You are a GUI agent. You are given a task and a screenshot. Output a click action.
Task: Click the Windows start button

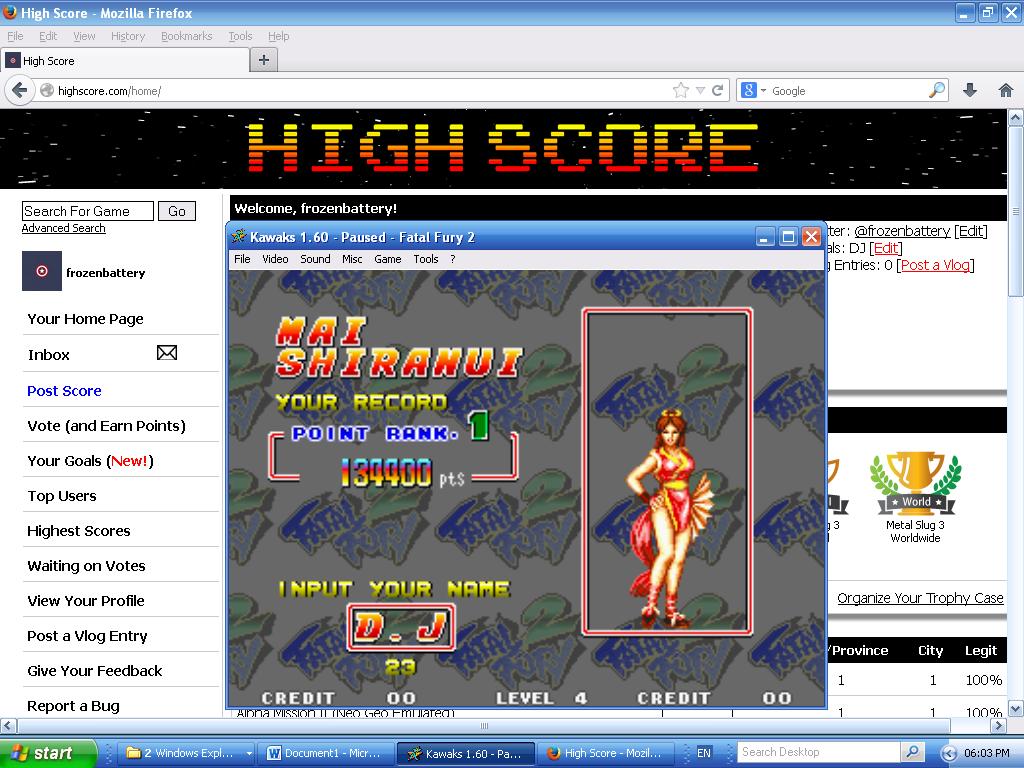point(48,753)
